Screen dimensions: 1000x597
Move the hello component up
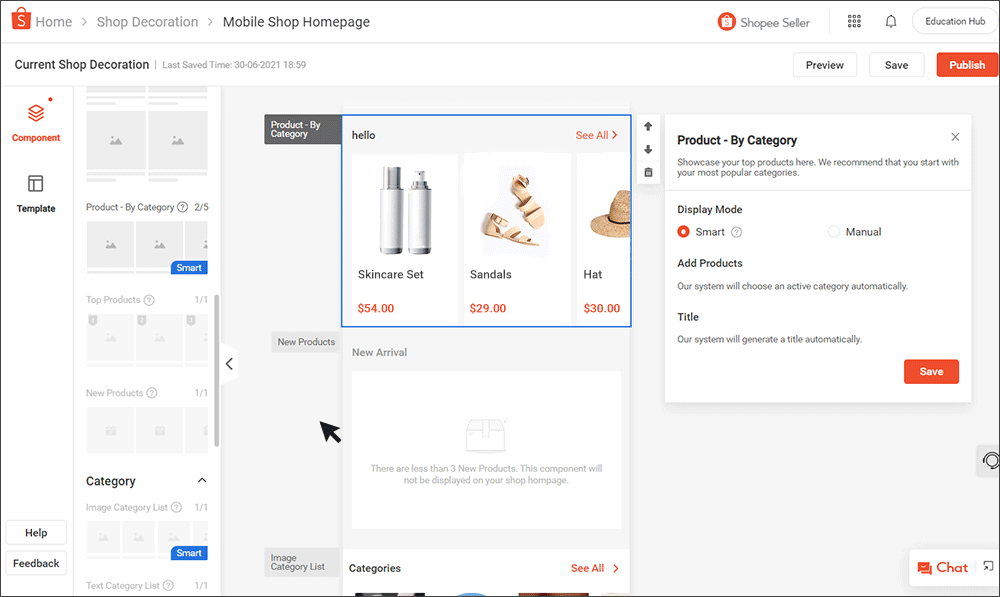click(648, 126)
